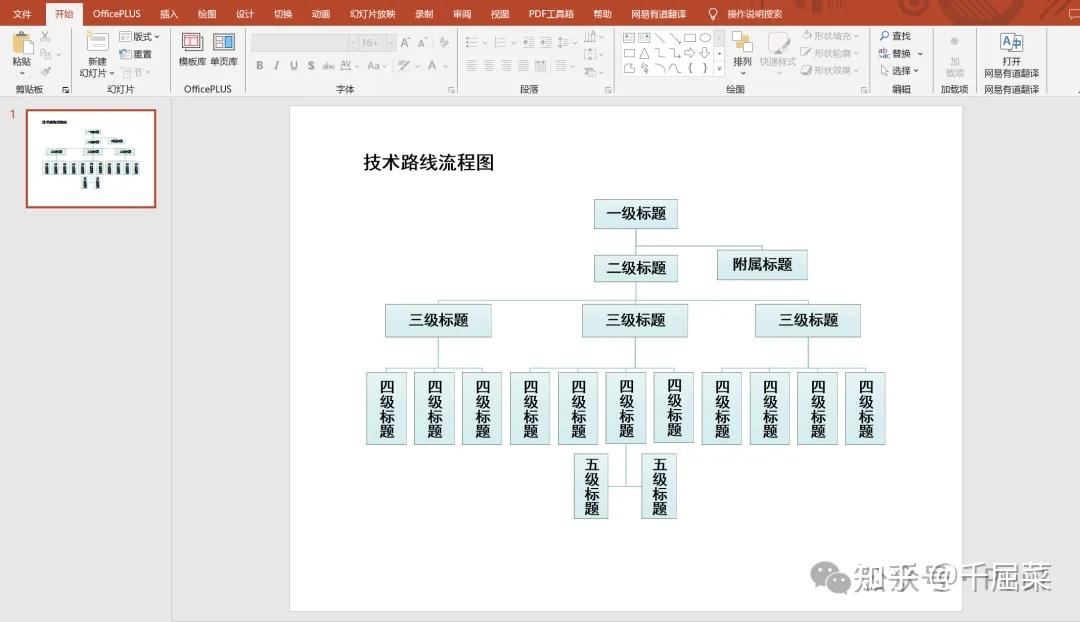Select the straight arrow line shape

tap(674, 38)
